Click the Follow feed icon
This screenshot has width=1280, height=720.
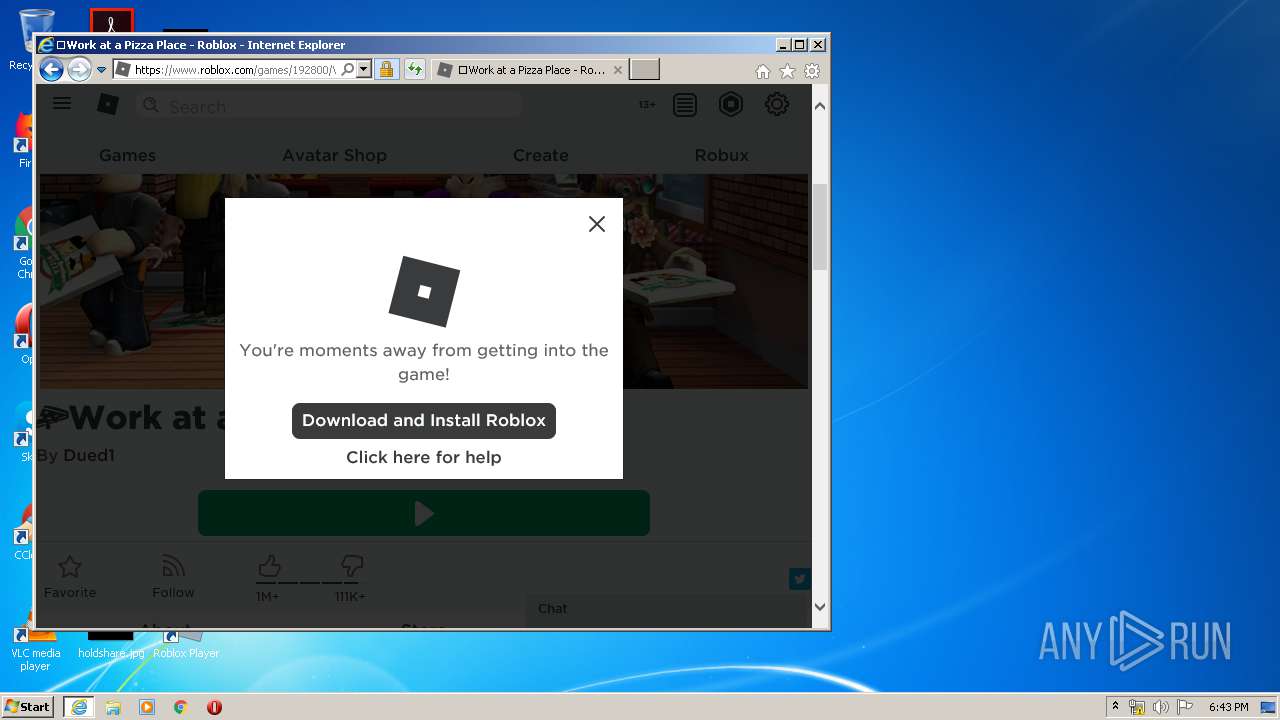coord(173,567)
